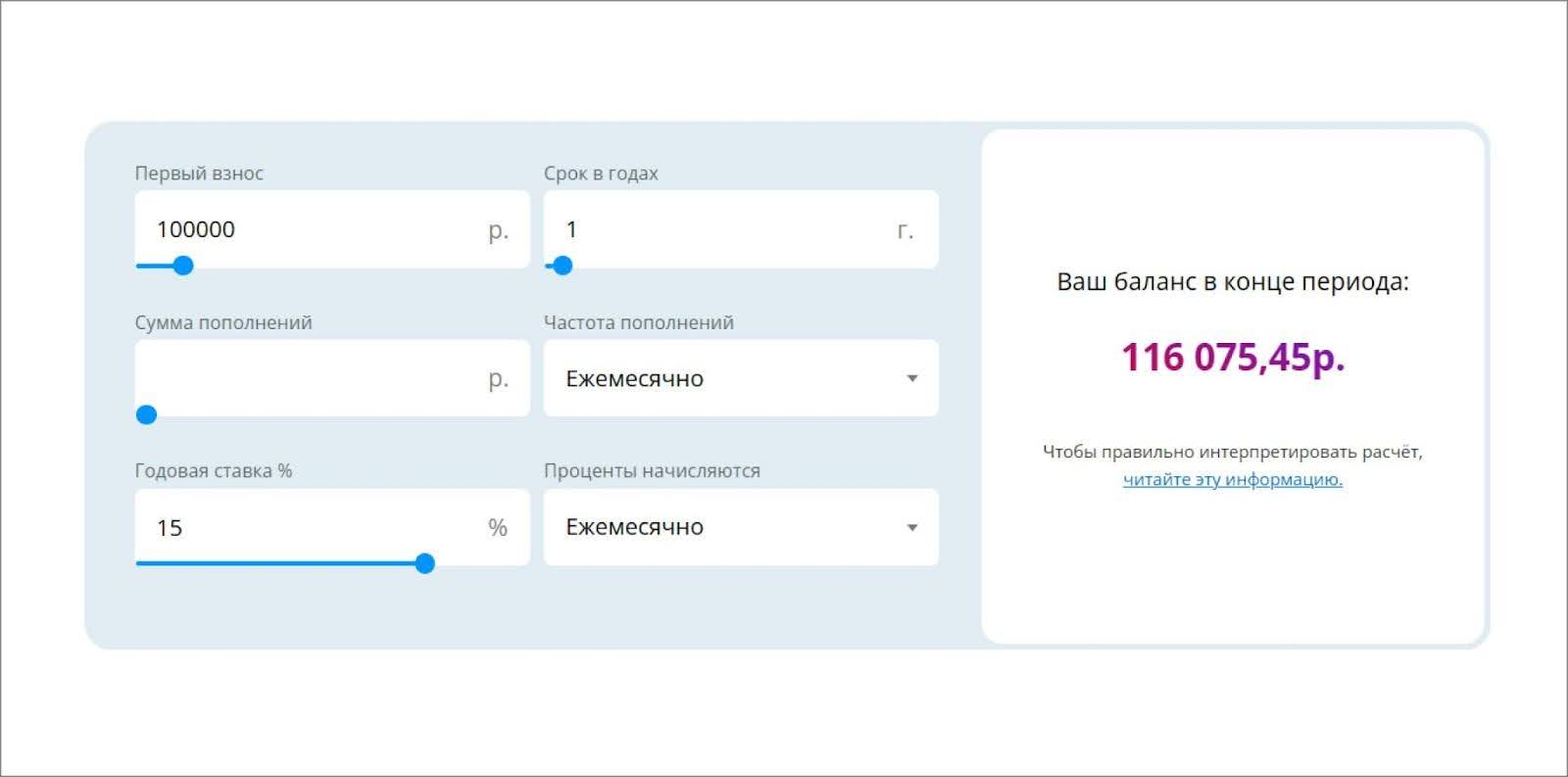Open the «Проценты начисляются» dropdown
The image size is (1568, 777).
(x=740, y=527)
